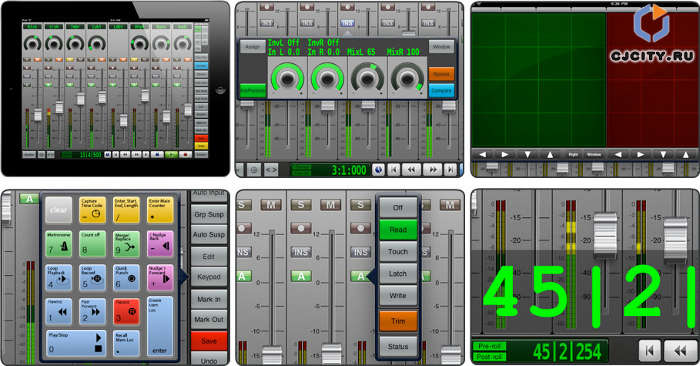The image size is (700, 366).
Task: Tap the Recall Mem Loc key
Action: pyautogui.click(x=126, y=343)
